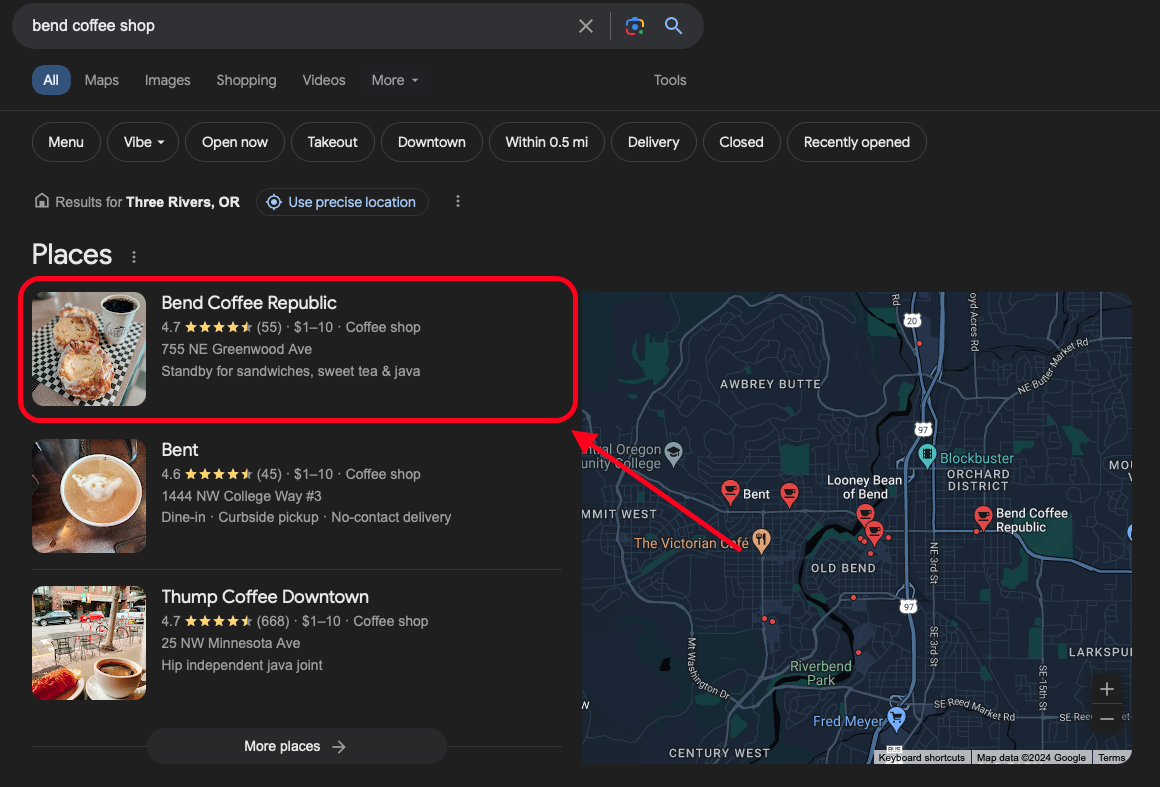Click the More places button
Viewport: 1160px width, 787px height.
[297, 746]
